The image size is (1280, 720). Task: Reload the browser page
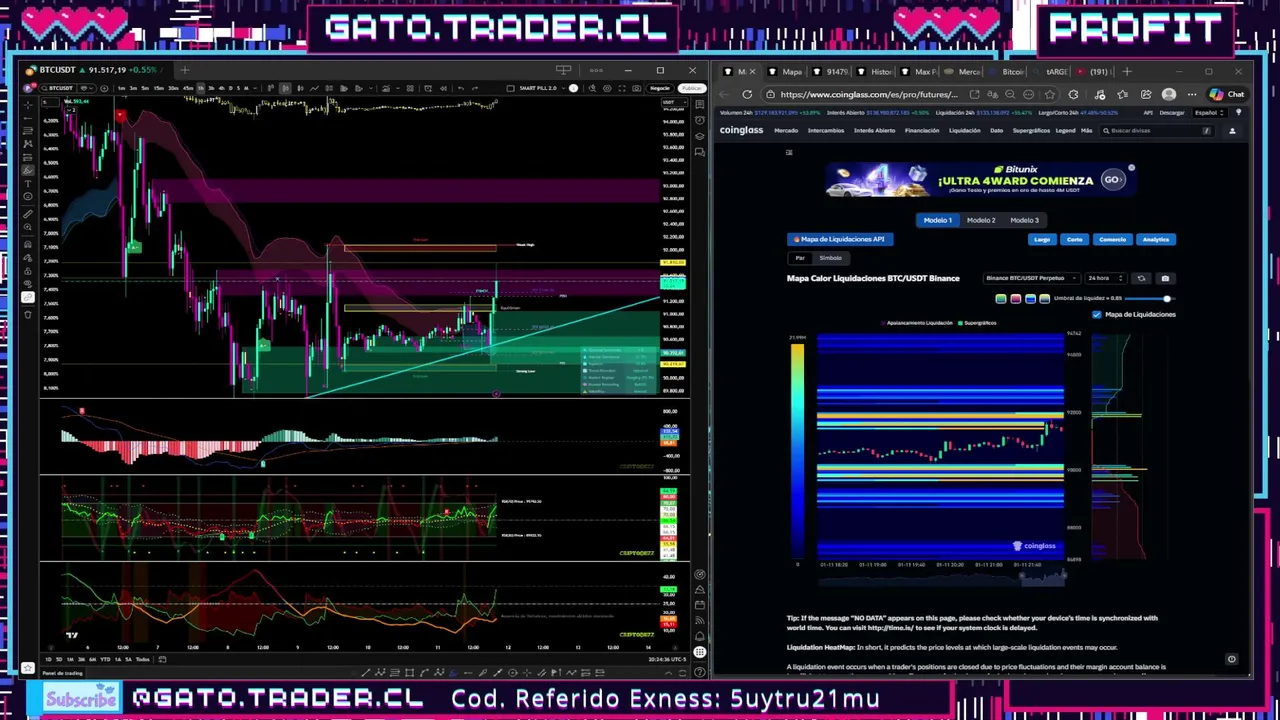tap(747, 94)
